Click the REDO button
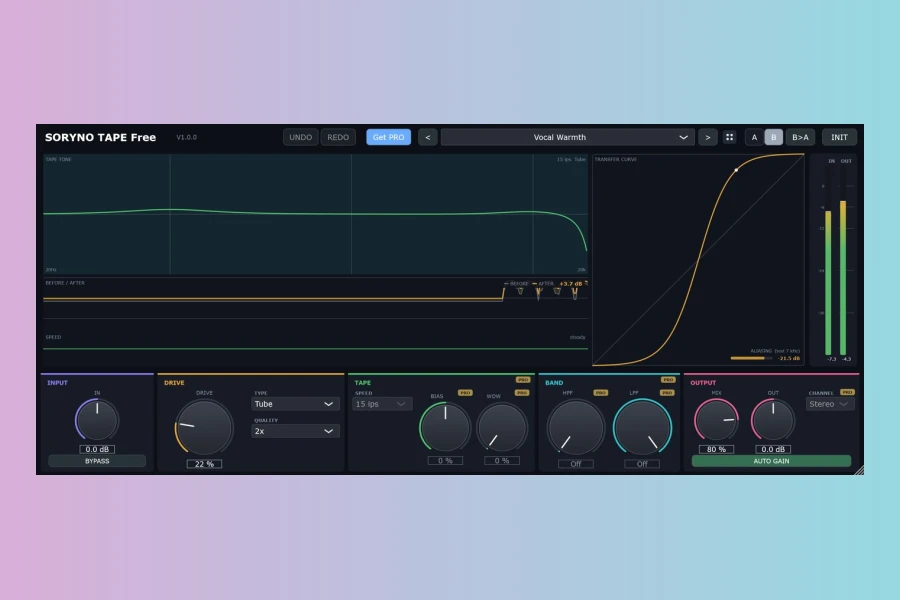Viewport: 900px width, 600px height. tap(338, 137)
